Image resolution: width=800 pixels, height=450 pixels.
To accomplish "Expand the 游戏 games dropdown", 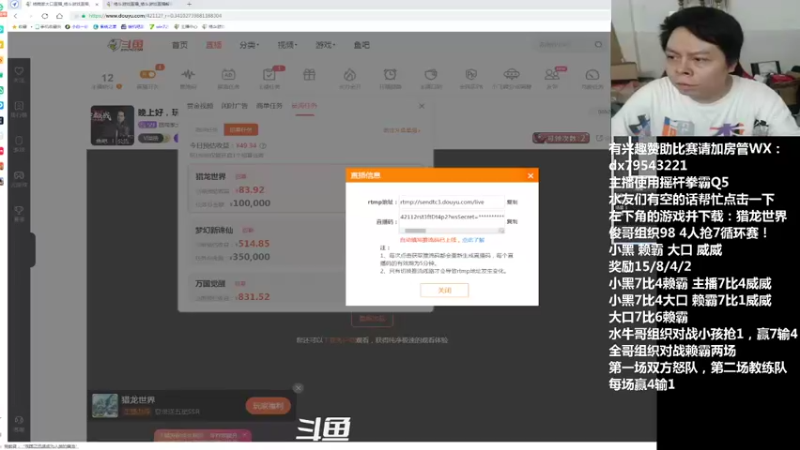I will pyautogui.click(x=325, y=45).
